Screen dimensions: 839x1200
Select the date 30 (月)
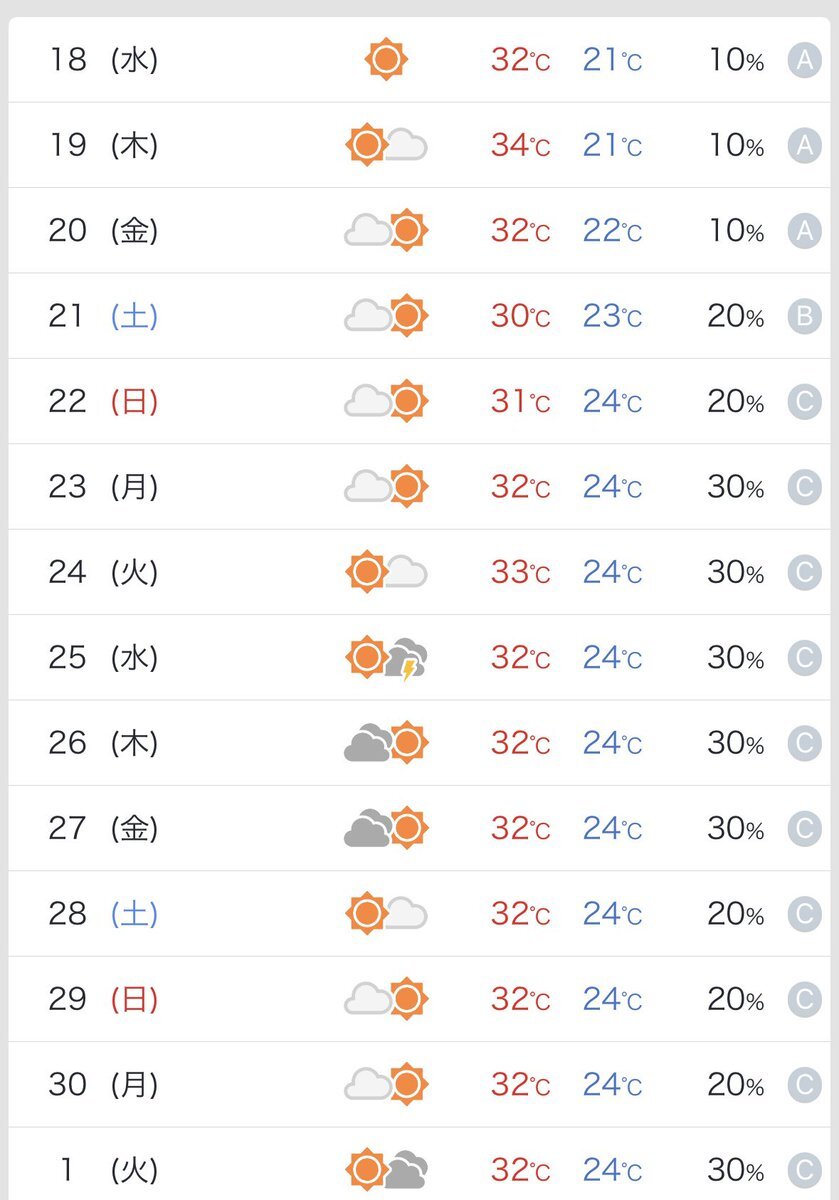click(x=103, y=1084)
